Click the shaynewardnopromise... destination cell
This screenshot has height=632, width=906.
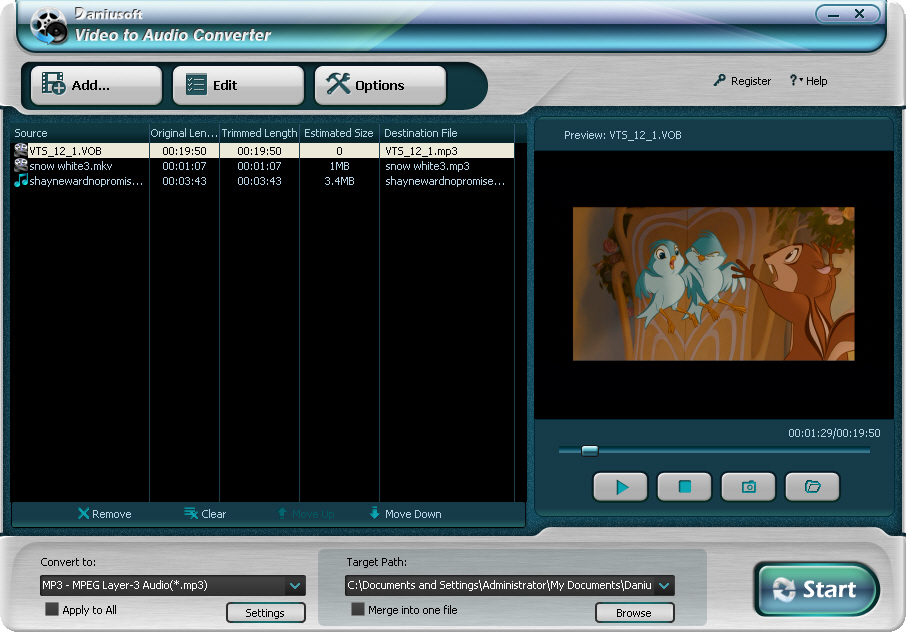pyautogui.click(x=447, y=181)
